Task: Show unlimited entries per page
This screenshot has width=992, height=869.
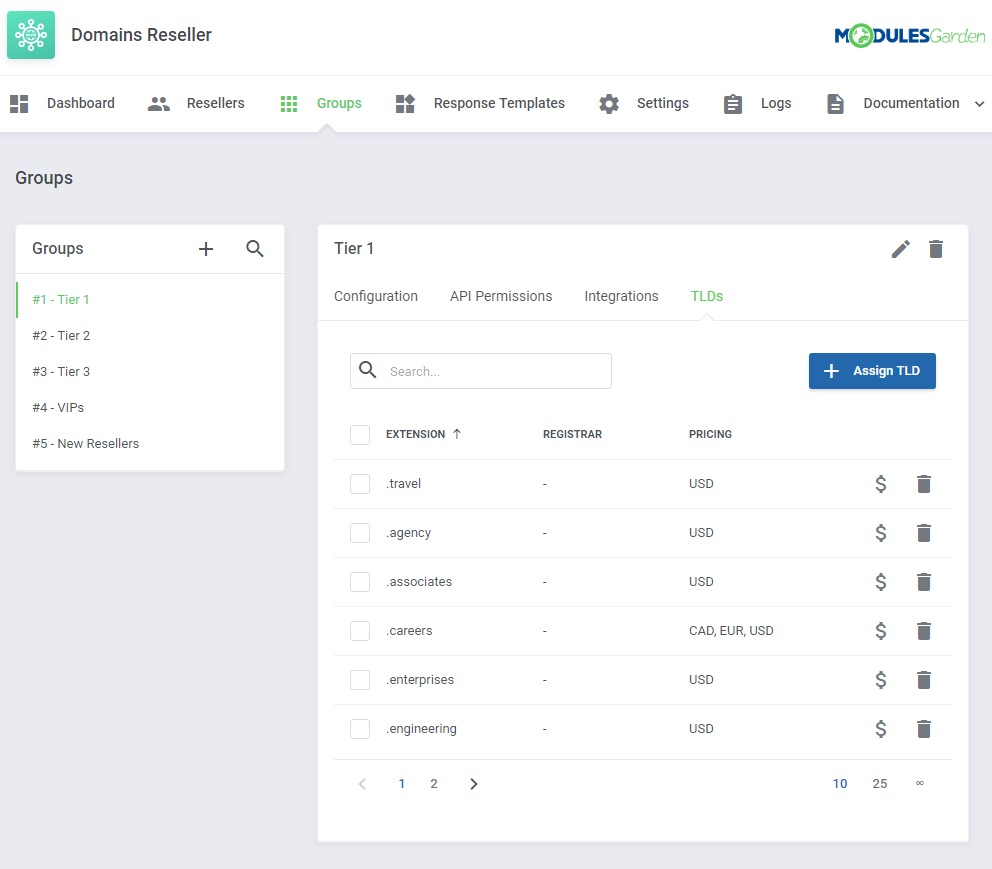Action: (x=920, y=784)
